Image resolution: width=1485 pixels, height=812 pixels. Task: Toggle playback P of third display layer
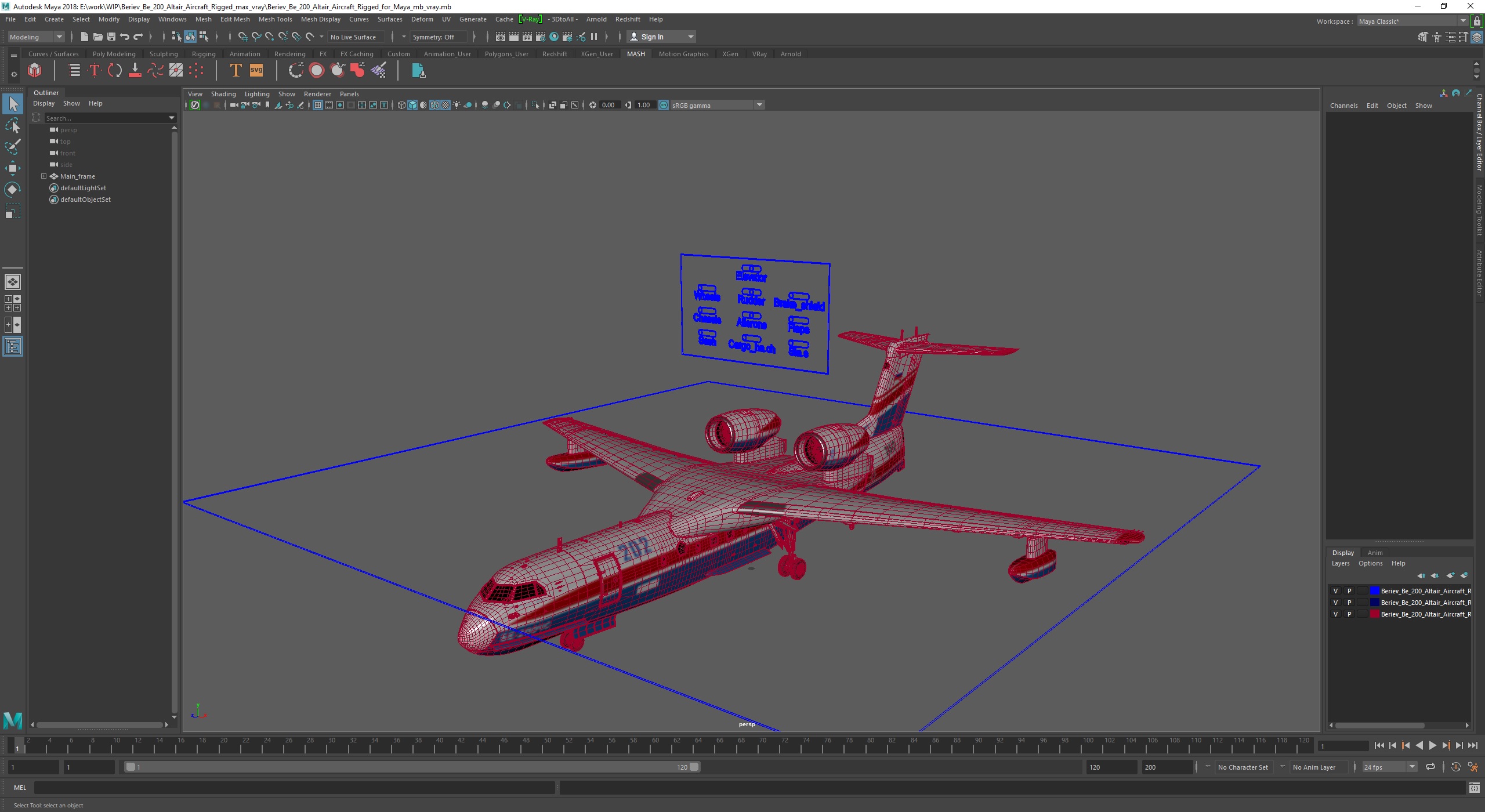[1349, 614]
